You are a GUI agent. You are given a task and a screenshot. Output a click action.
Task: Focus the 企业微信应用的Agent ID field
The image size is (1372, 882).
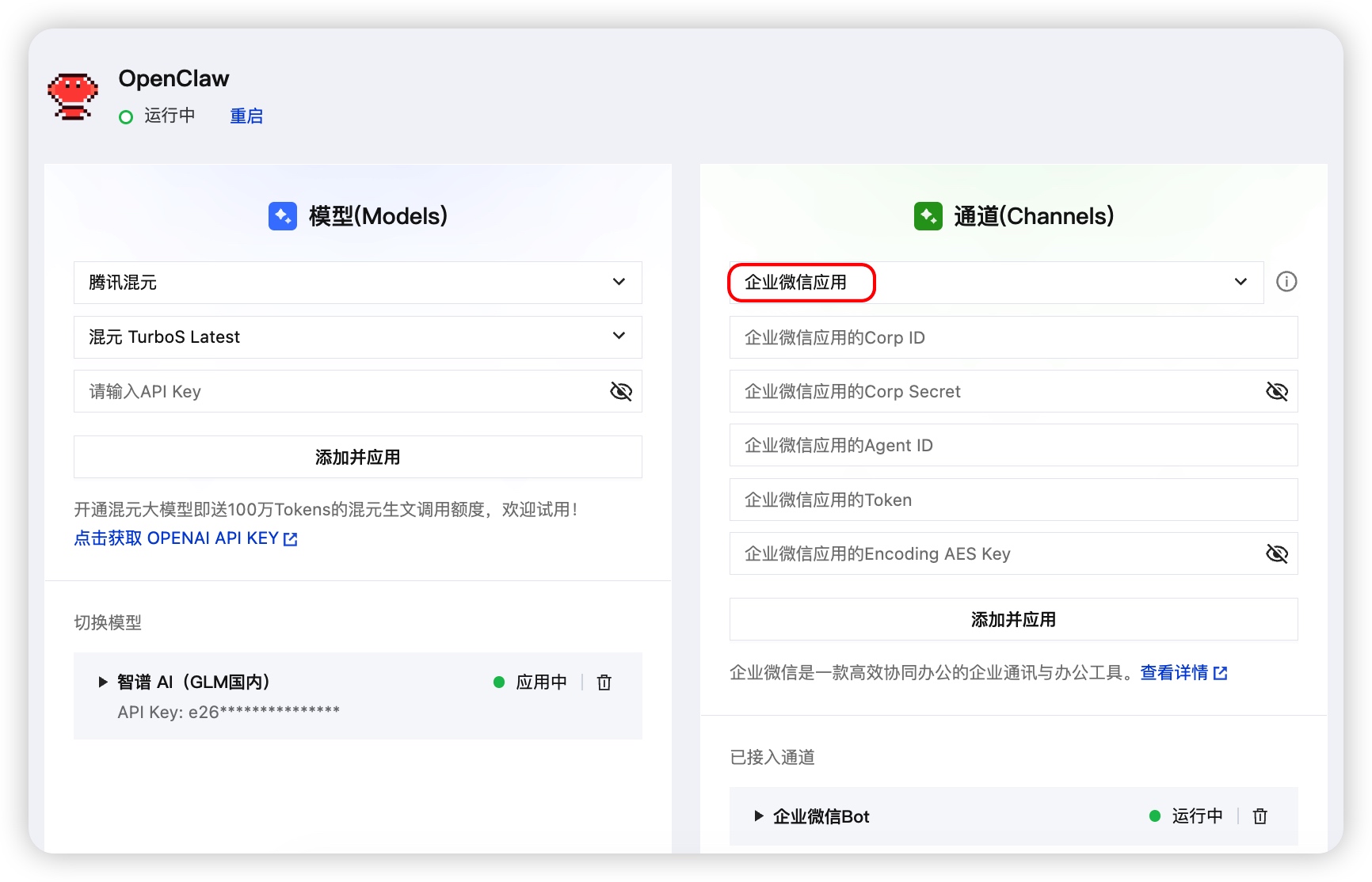pos(1014,445)
